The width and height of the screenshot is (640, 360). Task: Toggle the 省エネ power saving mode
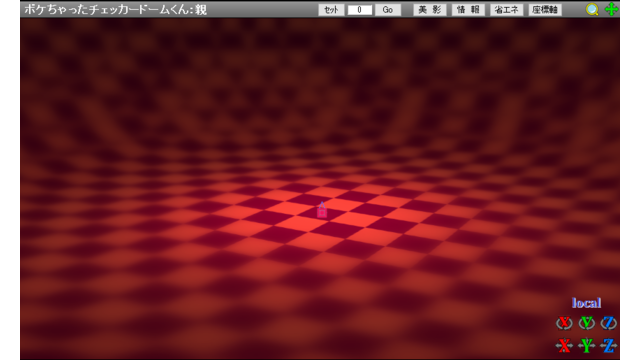pos(507,10)
